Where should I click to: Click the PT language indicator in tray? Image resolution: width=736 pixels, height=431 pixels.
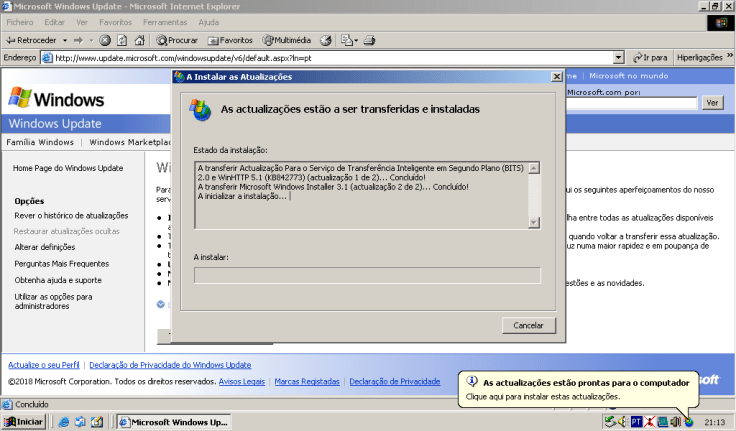pos(636,421)
